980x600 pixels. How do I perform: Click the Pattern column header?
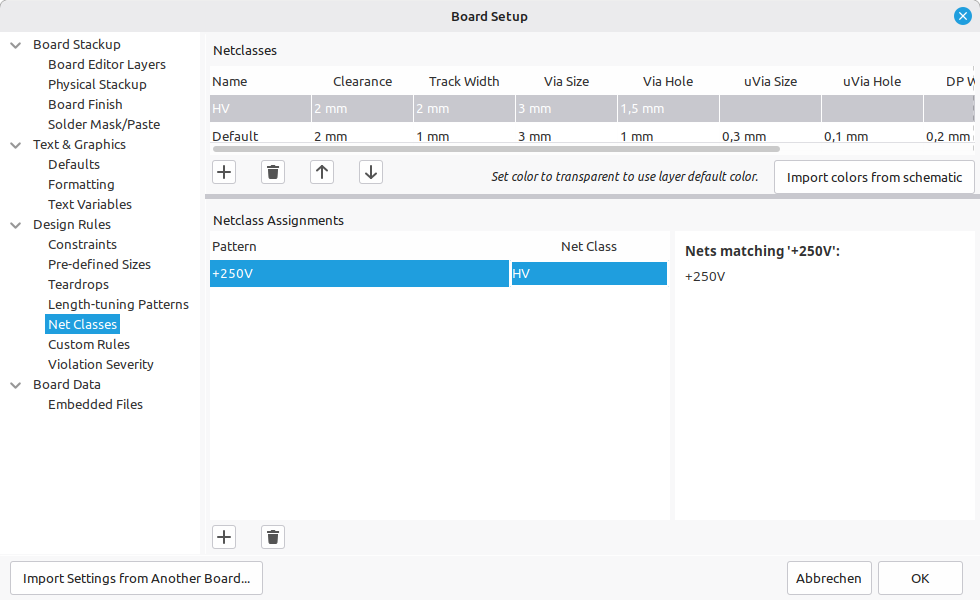point(359,246)
